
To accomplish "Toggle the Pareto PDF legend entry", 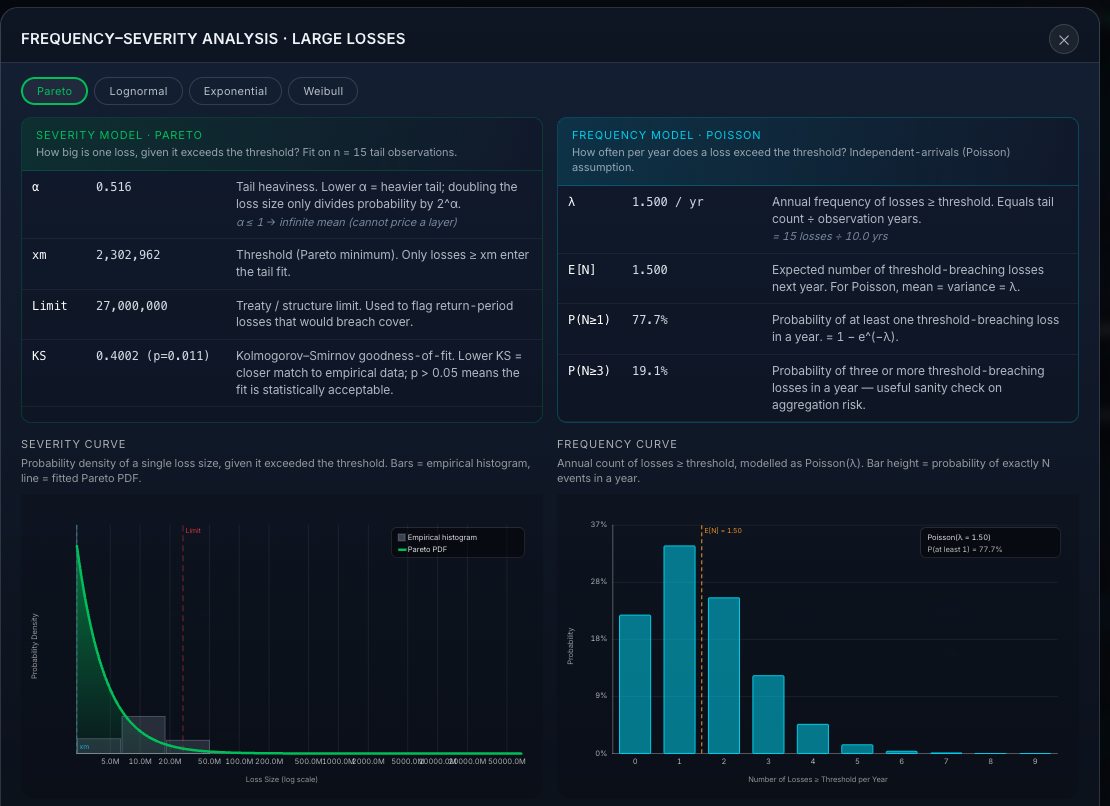I will (423, 549).
